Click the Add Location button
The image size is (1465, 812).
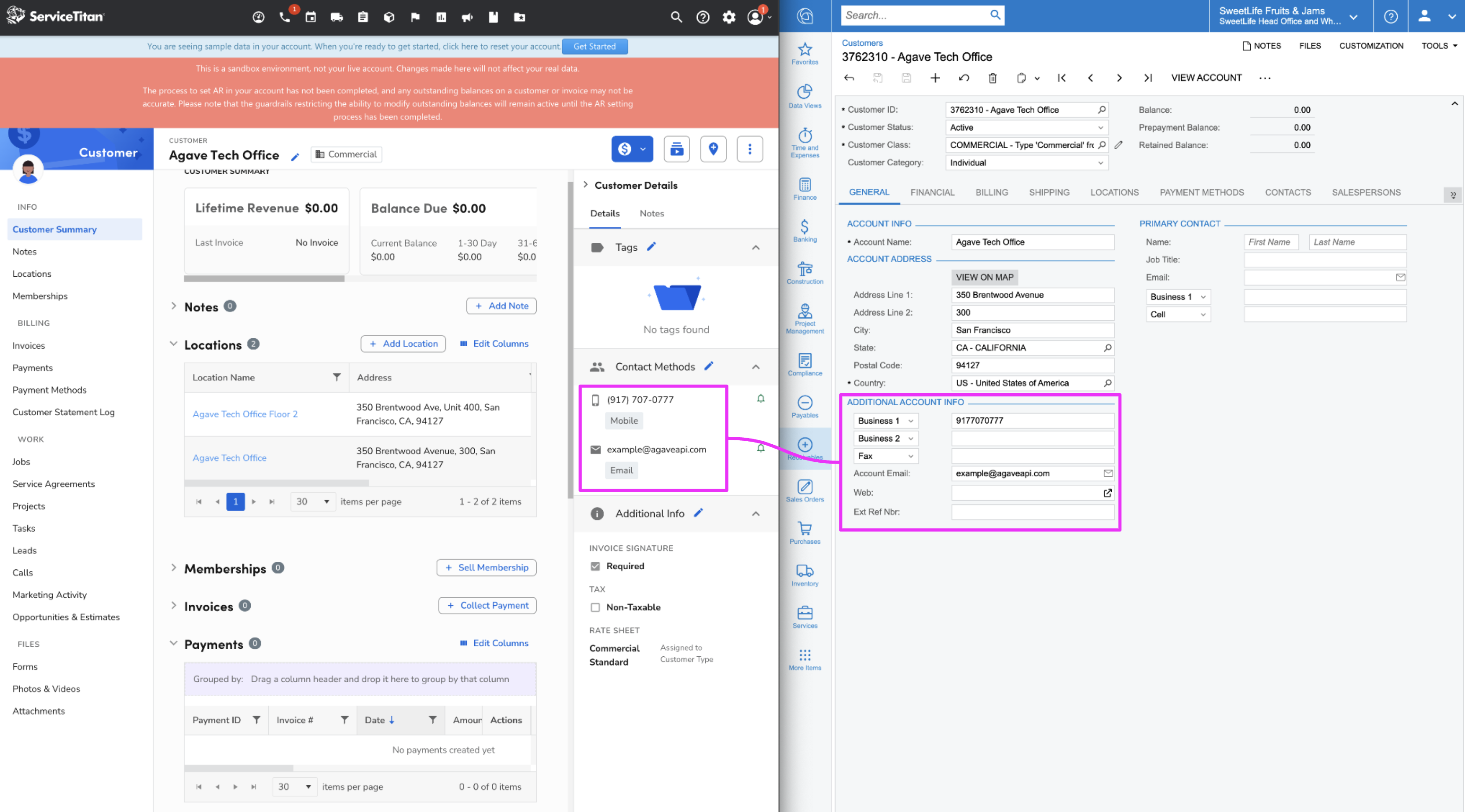403,344
